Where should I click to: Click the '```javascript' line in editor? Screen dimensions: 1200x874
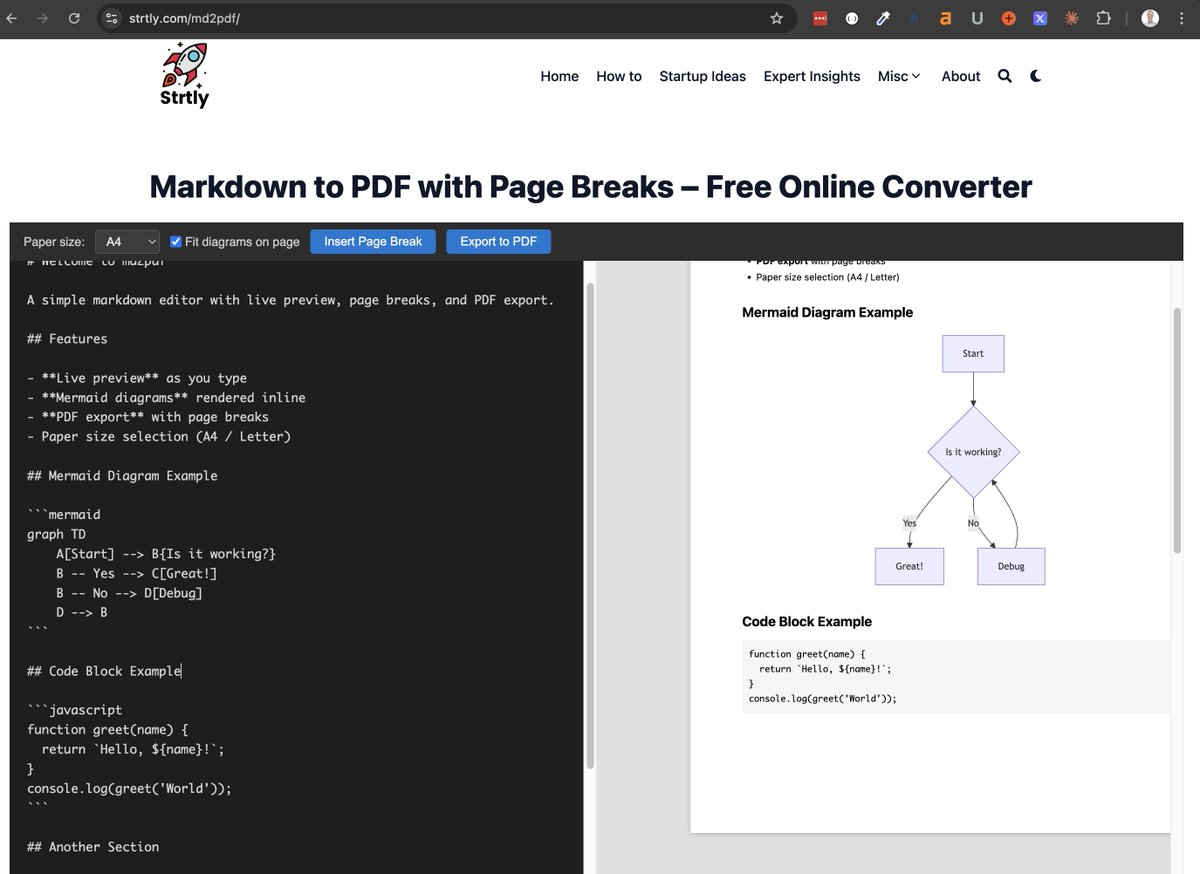pos(75,710)
